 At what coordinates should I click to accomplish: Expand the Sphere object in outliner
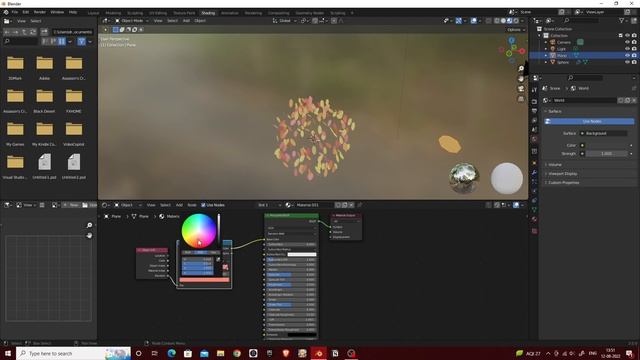[546, 62]
